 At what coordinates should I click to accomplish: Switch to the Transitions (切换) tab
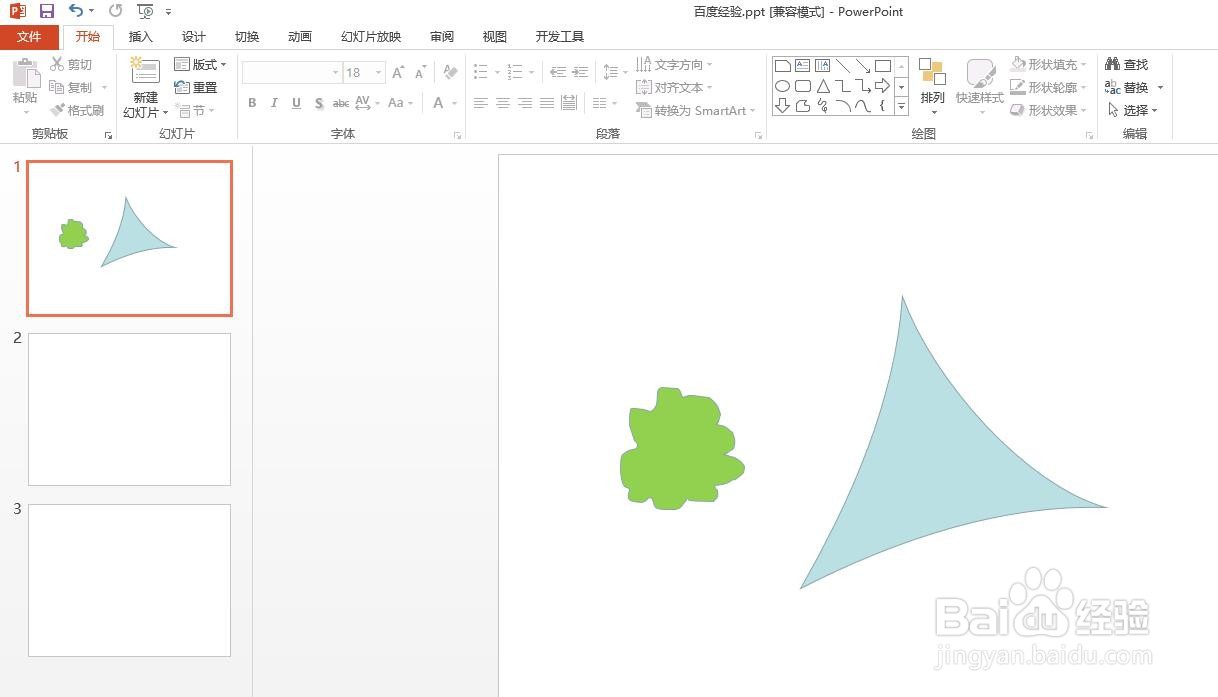click(247, 37)
